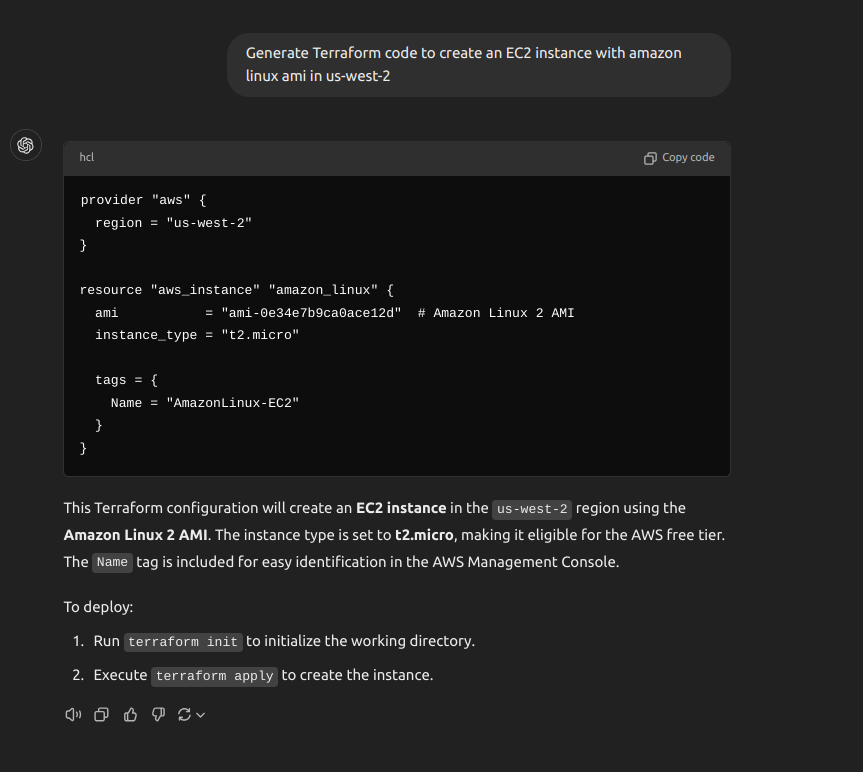863x772 pixels.
Task: Click the terraform init inline command
Action: coord(183,642)
